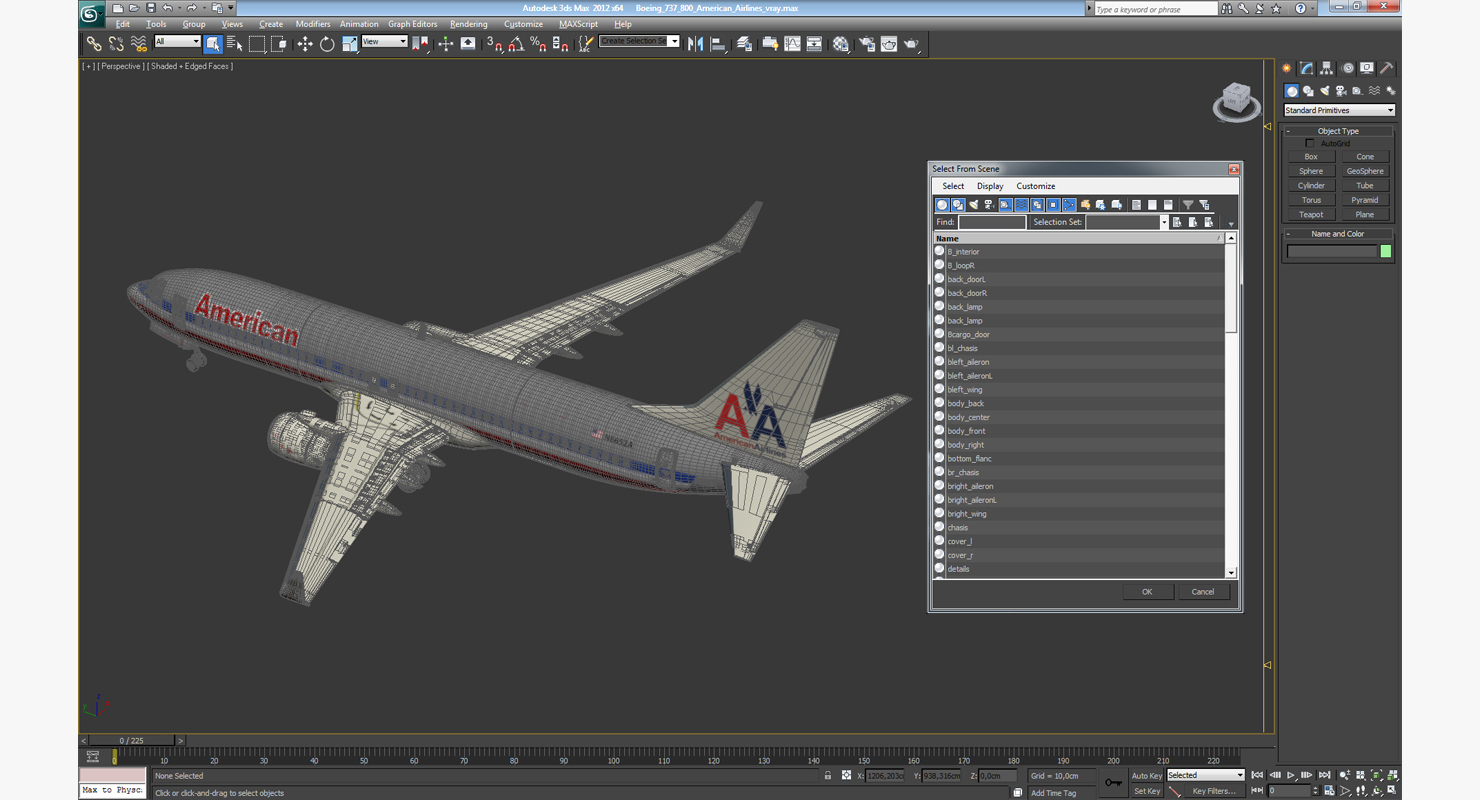The image size is (1480, 800).
Task: Toggle Display Cameras filter in Select From Scene
Action: pyautogui.click(x=989, y=204)
